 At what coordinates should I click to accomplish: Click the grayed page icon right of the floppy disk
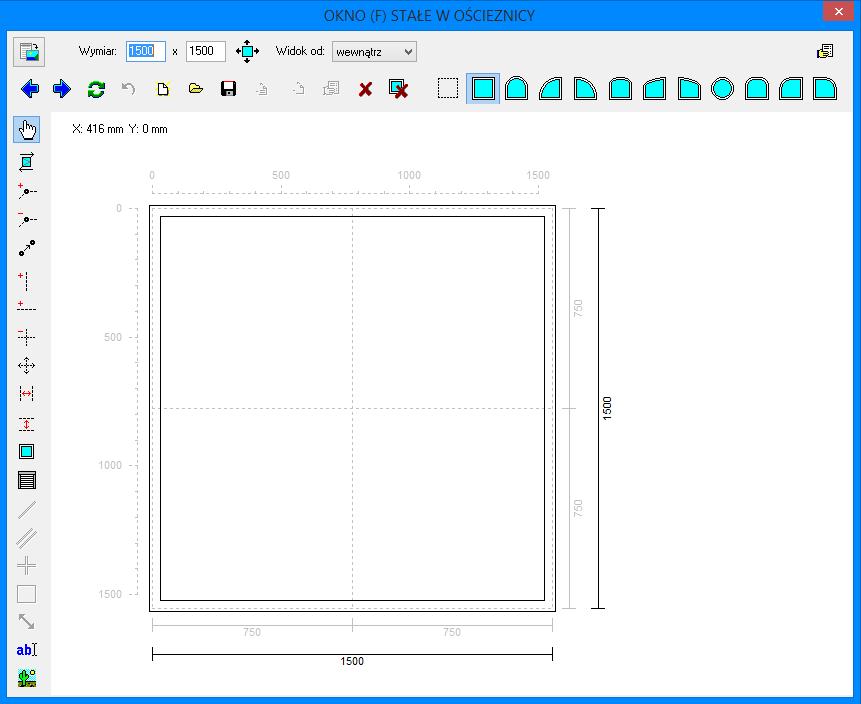click(x=262, y=88)
